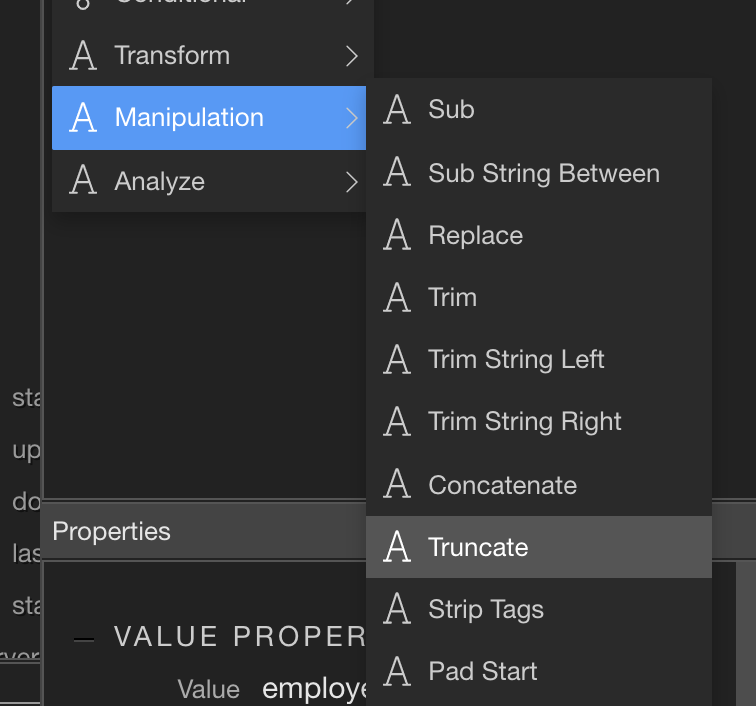Click the A icon beside Pad Start
The width and height of the screenshot is (756, 706).
tap(397, 671)
